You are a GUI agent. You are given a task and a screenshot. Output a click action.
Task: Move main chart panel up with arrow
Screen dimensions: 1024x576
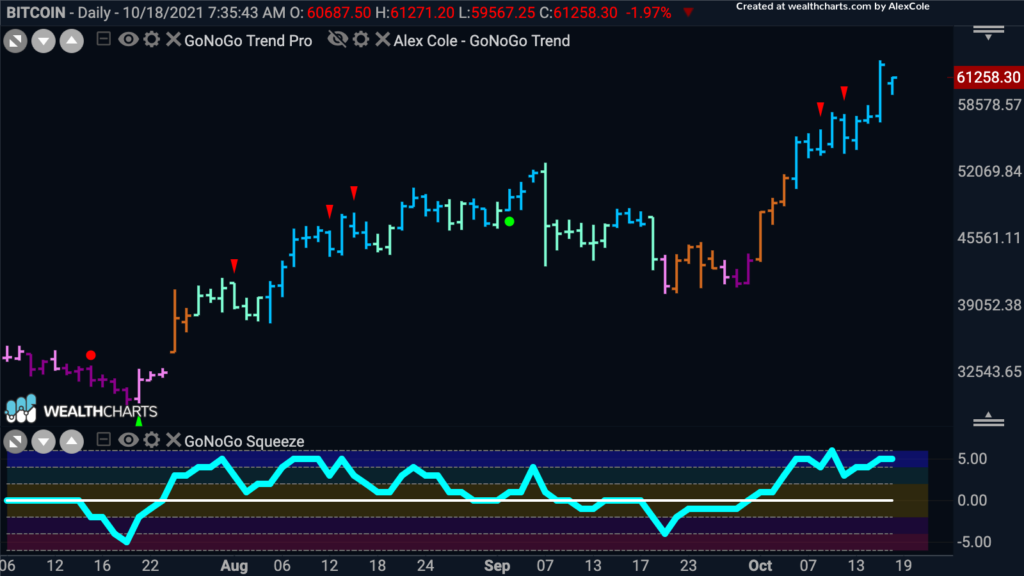tap(72, 41)
